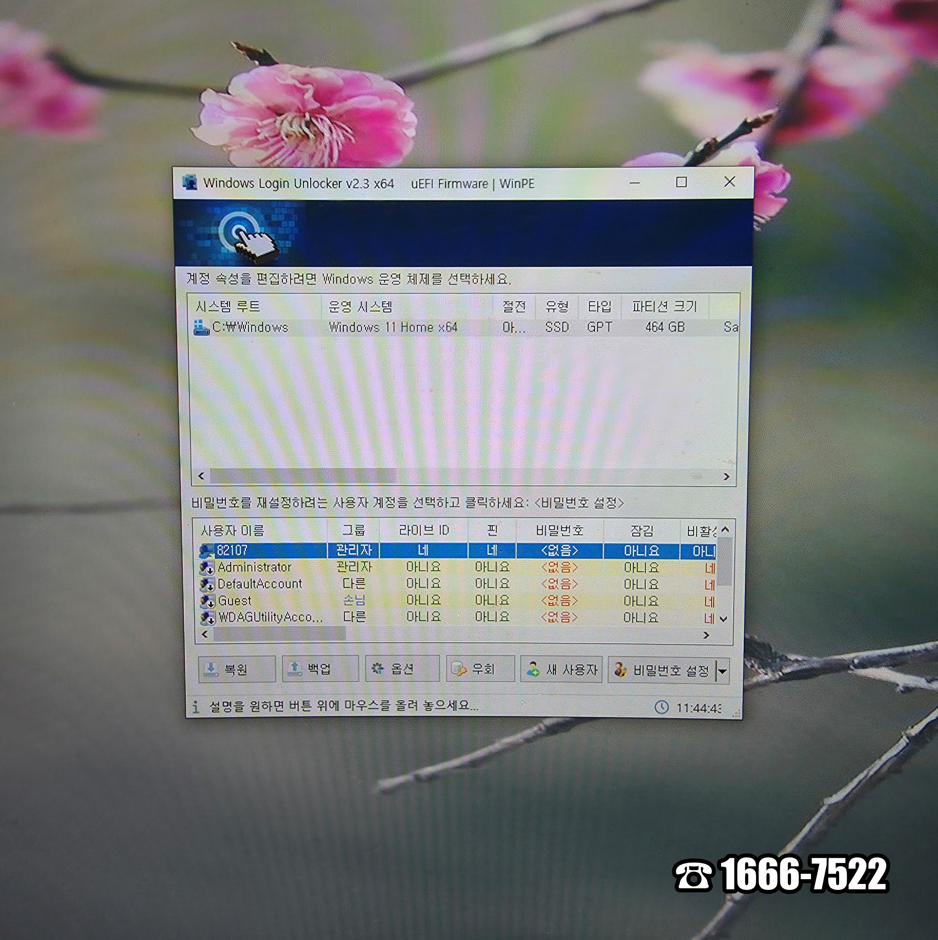Click the 라이브 ID column header
Image resolution: width=938 pixels, height=940 pixels.
tap(424, 531)
